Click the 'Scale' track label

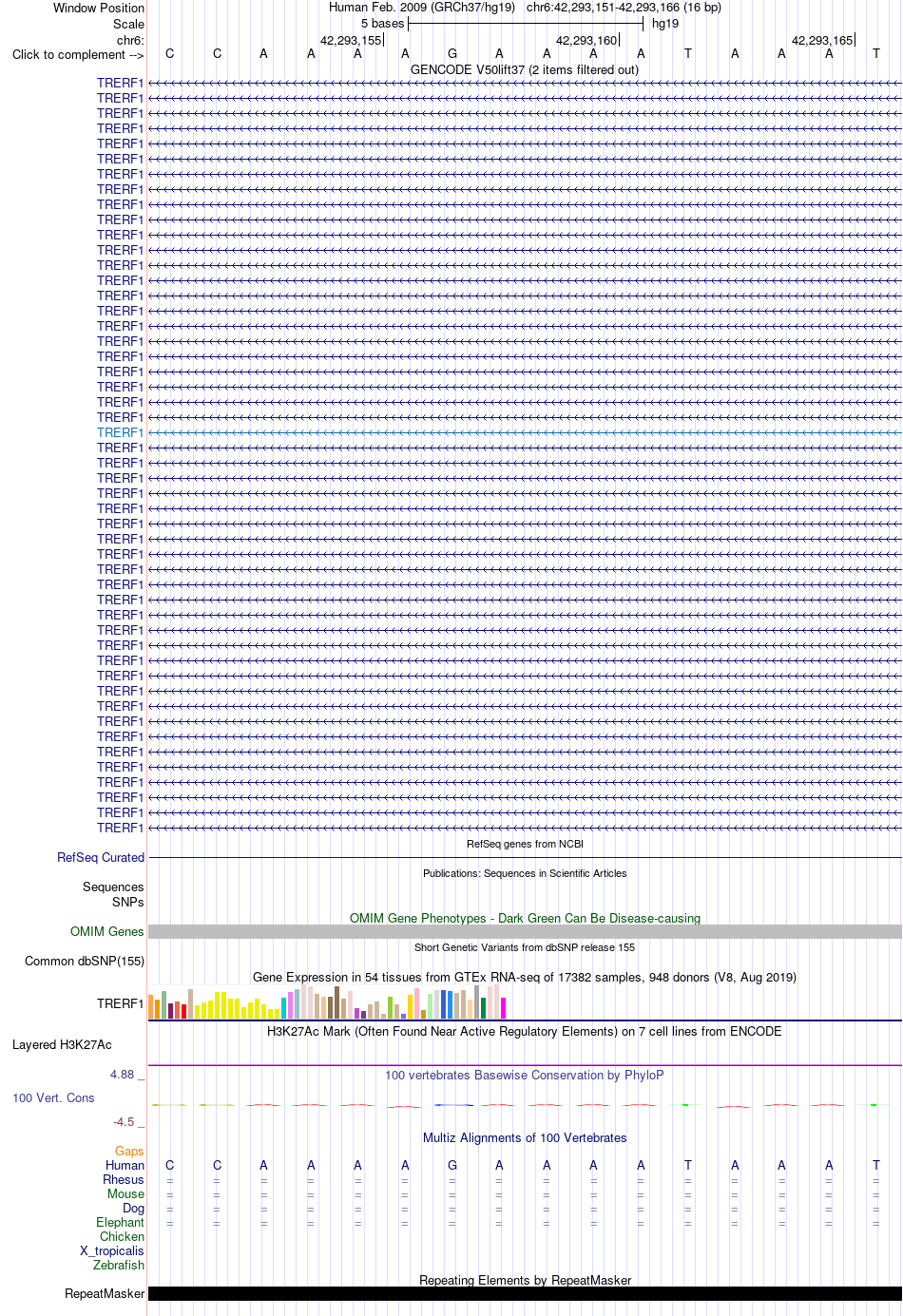click(x=128, y=24)
